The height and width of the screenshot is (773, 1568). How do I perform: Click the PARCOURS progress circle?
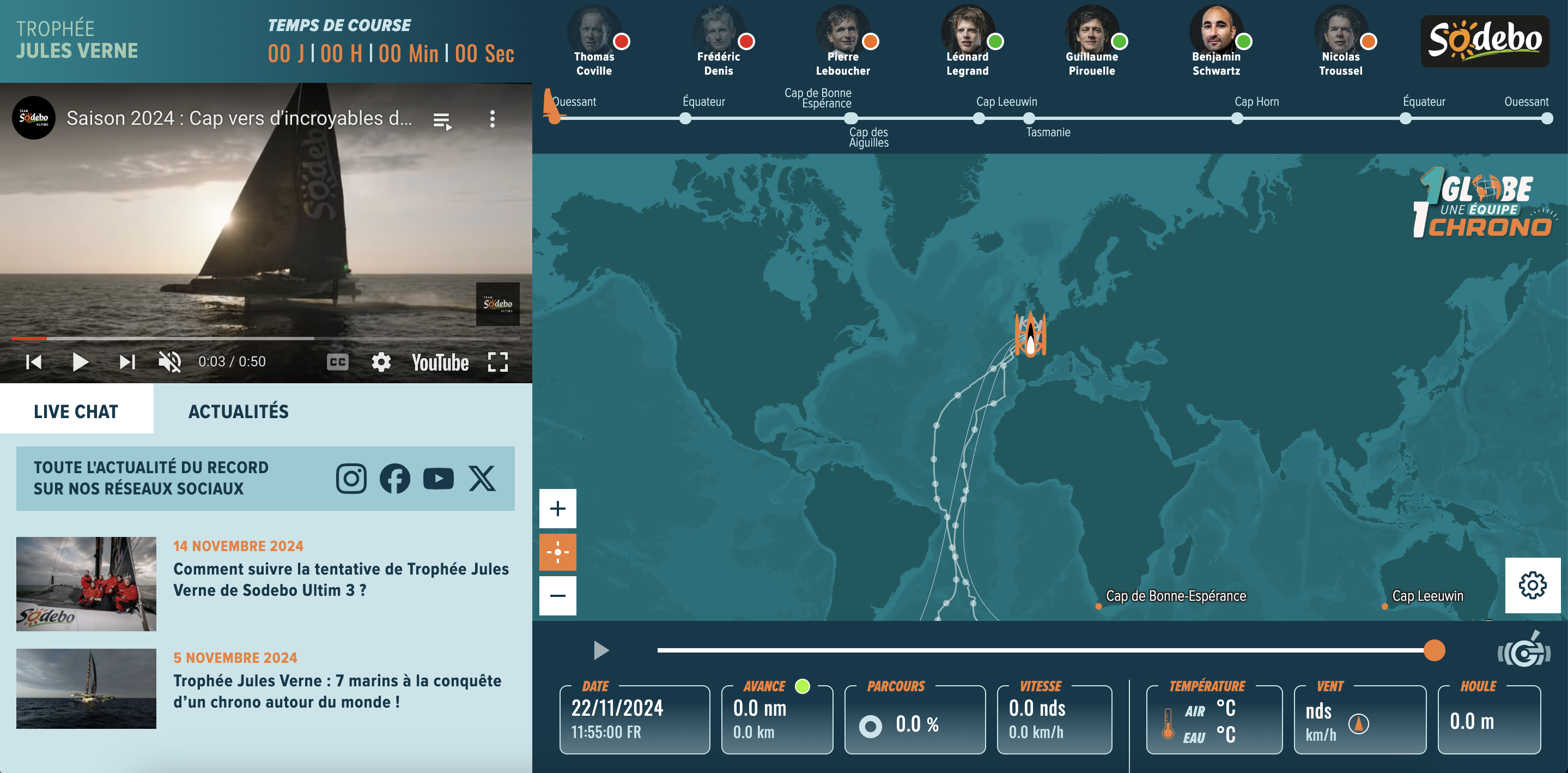871,726
